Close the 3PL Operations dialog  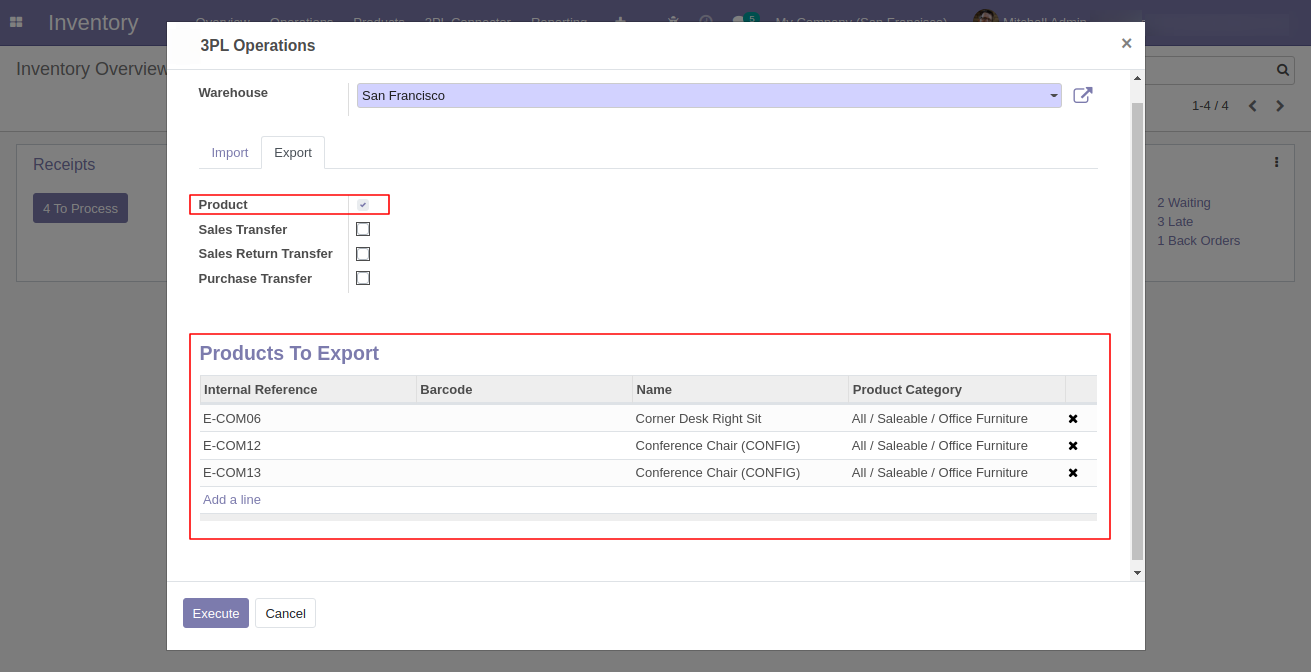click(x=1126, y=44)
